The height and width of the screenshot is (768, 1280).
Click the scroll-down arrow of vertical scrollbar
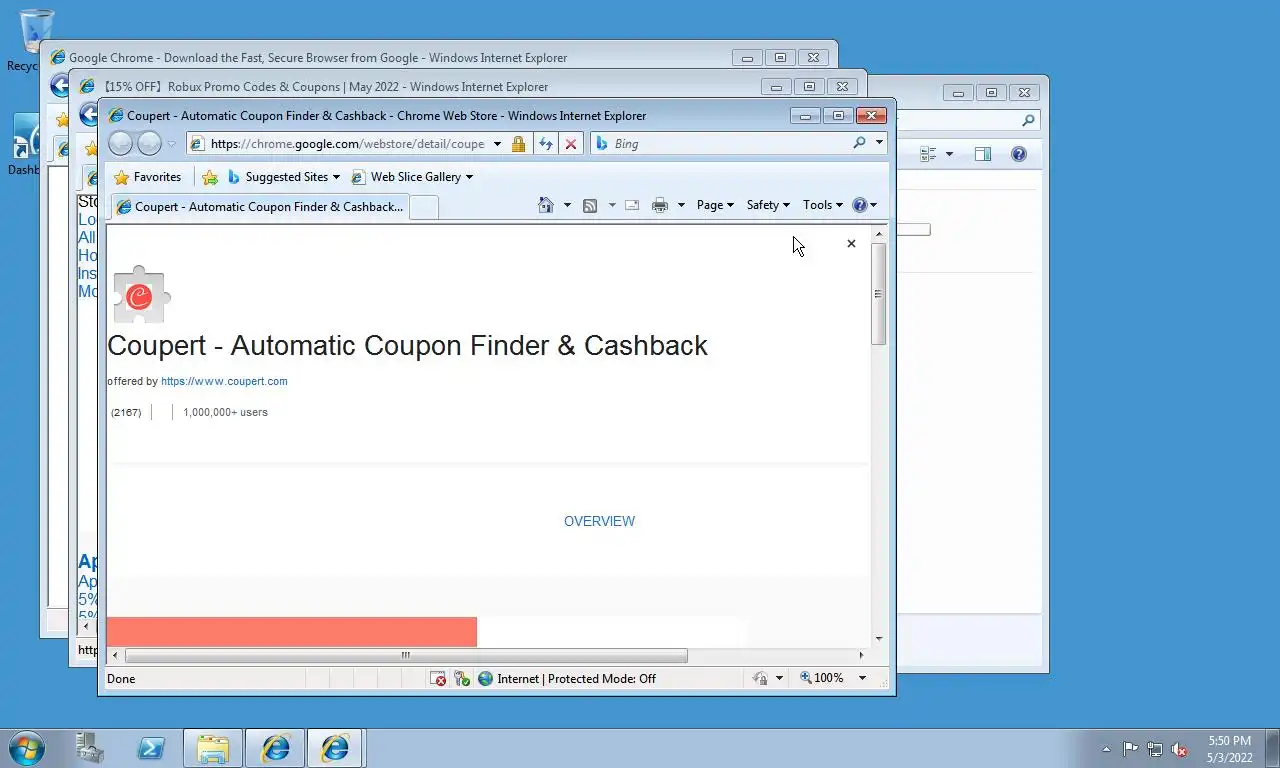coord(879,638)
